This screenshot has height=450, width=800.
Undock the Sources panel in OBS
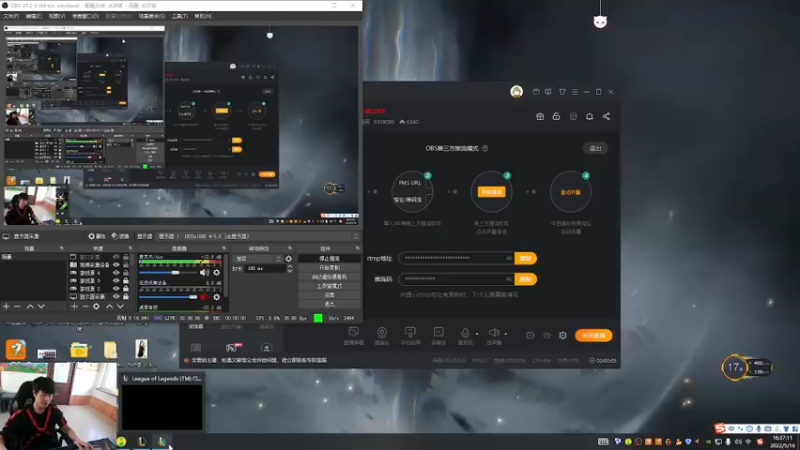click(130, 248)
